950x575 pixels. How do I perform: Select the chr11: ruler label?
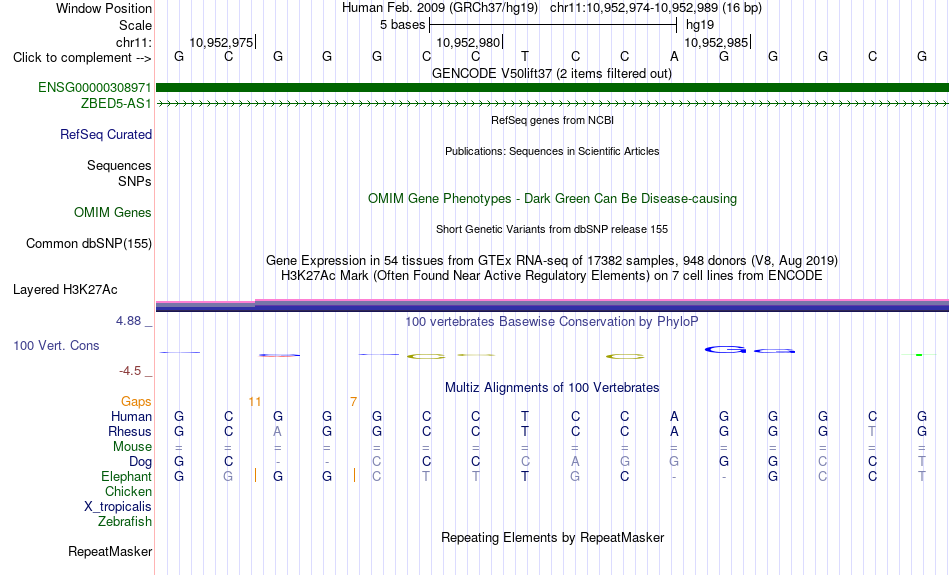(133, 42)
